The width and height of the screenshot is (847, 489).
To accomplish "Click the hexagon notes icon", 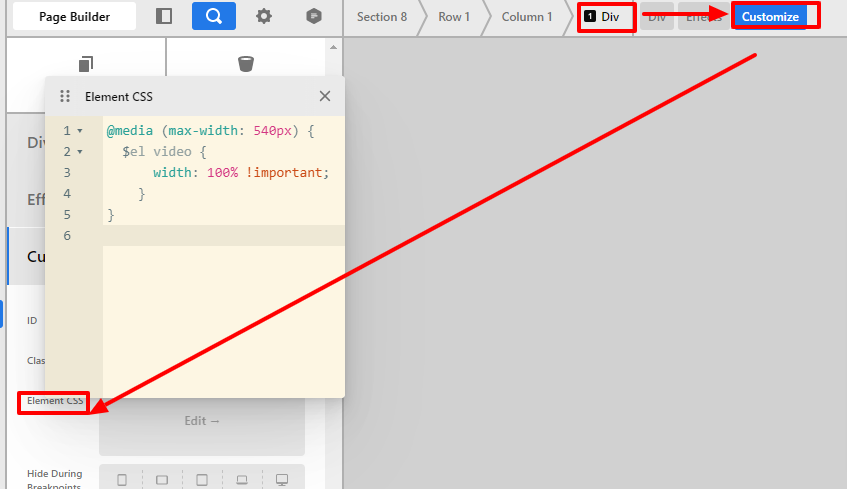I will coord(314,16).
